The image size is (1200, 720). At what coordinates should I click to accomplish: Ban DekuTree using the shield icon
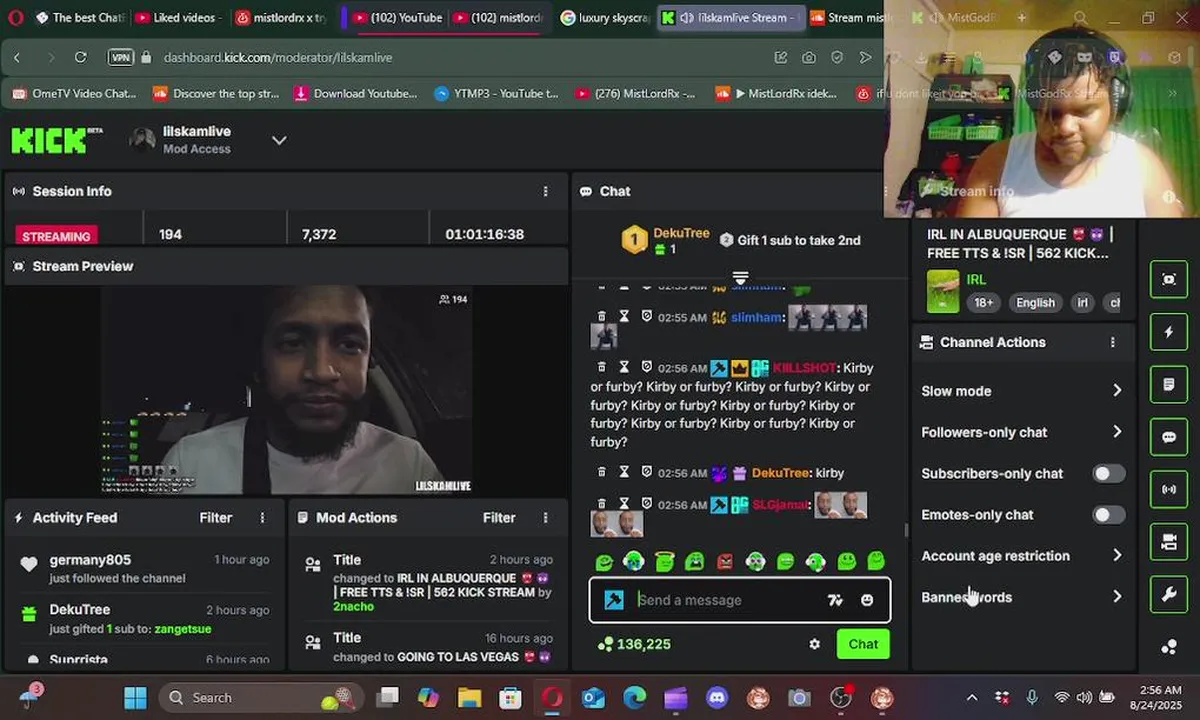tap(646, 472)
